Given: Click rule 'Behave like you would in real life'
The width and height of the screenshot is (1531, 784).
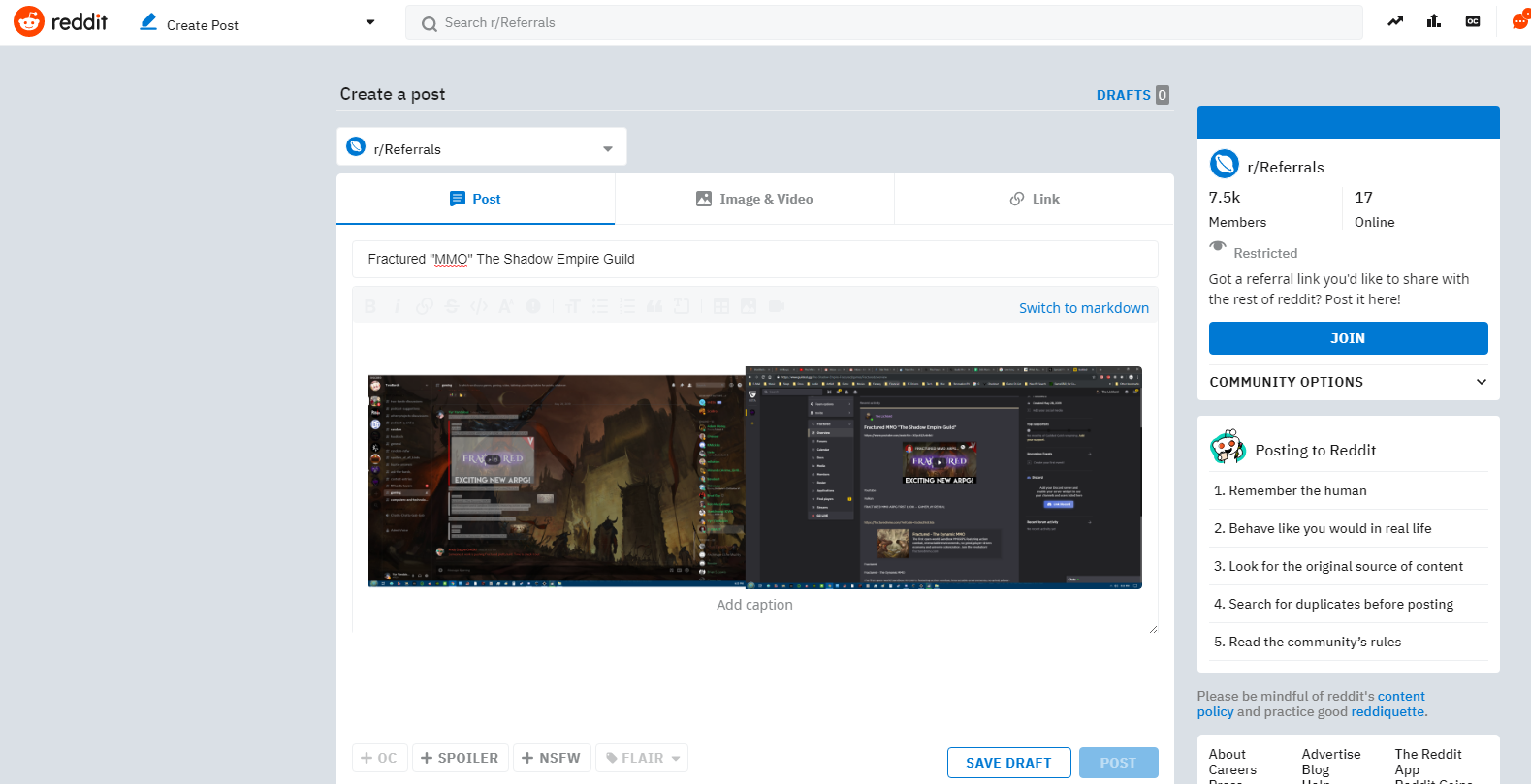Looking at the screenshot, I should pyautogui.click(x=1330, y=528).
